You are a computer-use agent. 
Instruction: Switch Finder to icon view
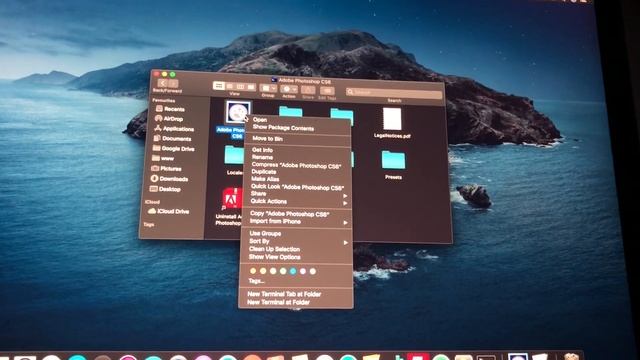tap(218, 86)
